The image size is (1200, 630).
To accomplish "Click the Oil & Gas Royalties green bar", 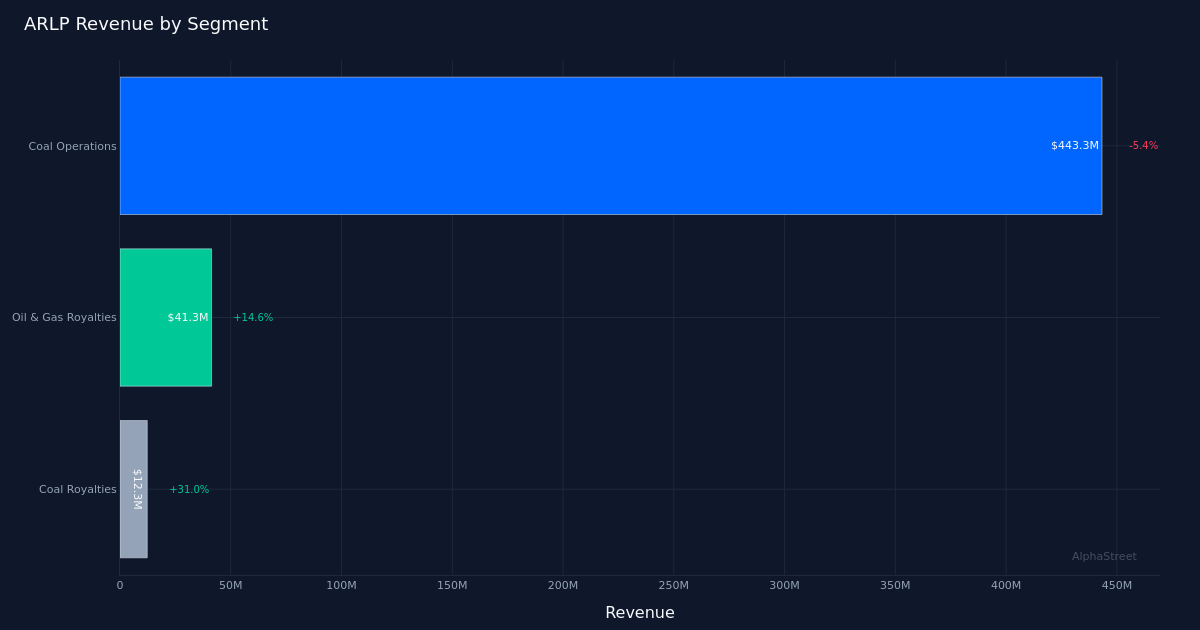I will coord(165,317).
